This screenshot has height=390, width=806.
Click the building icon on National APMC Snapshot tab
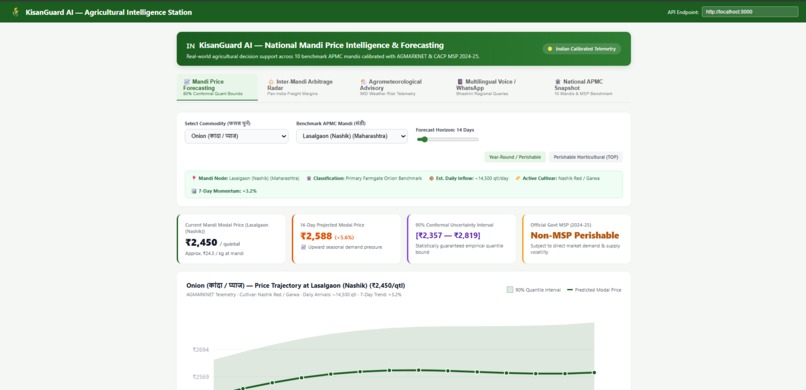tap(558, 82)
